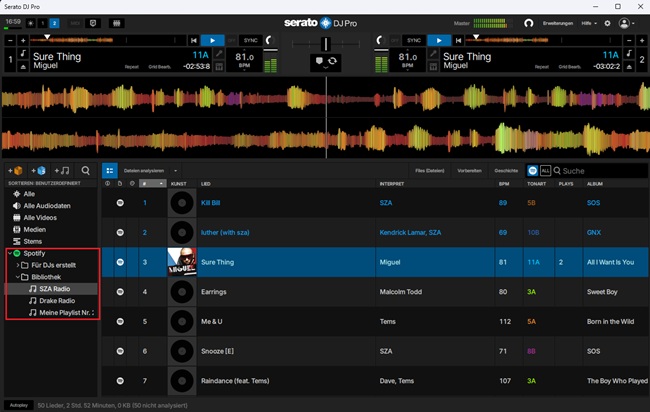
Task: Open the Files (Dateien) panel tab
Action: click(429, 171)
